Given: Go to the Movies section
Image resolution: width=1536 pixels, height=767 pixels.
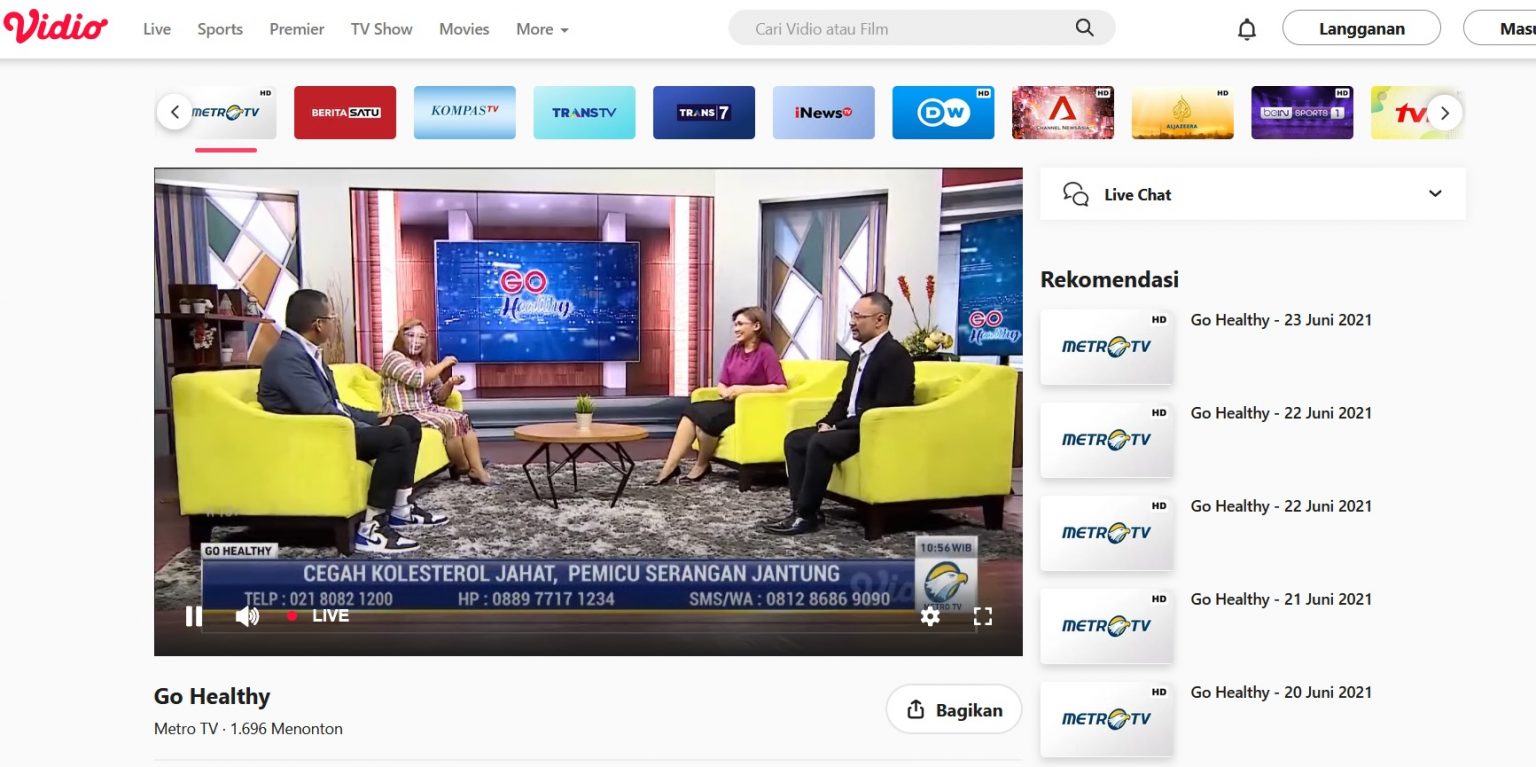Looking at the screenshot, I should click(x=463, y=29).
